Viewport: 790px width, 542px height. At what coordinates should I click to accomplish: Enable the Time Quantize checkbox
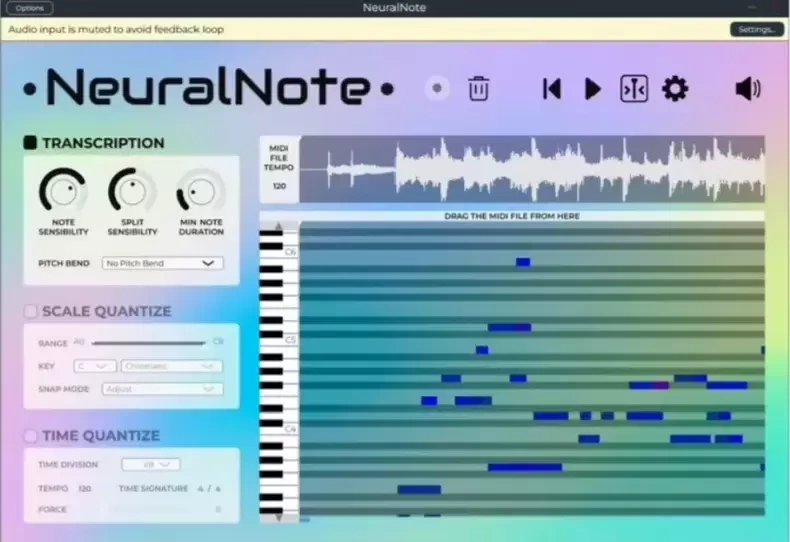[31, 435]
